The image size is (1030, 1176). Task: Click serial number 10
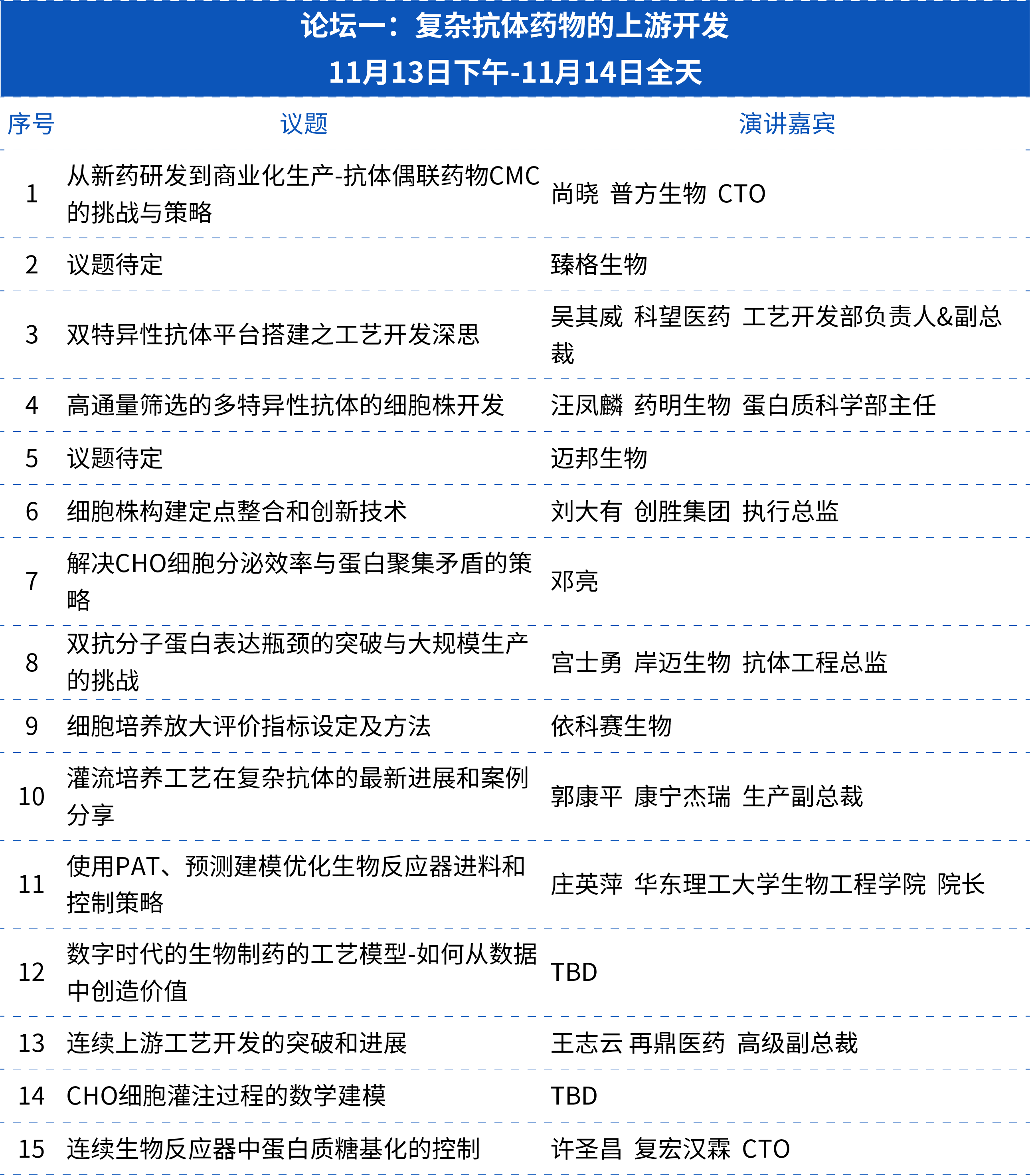pos(32,796)
